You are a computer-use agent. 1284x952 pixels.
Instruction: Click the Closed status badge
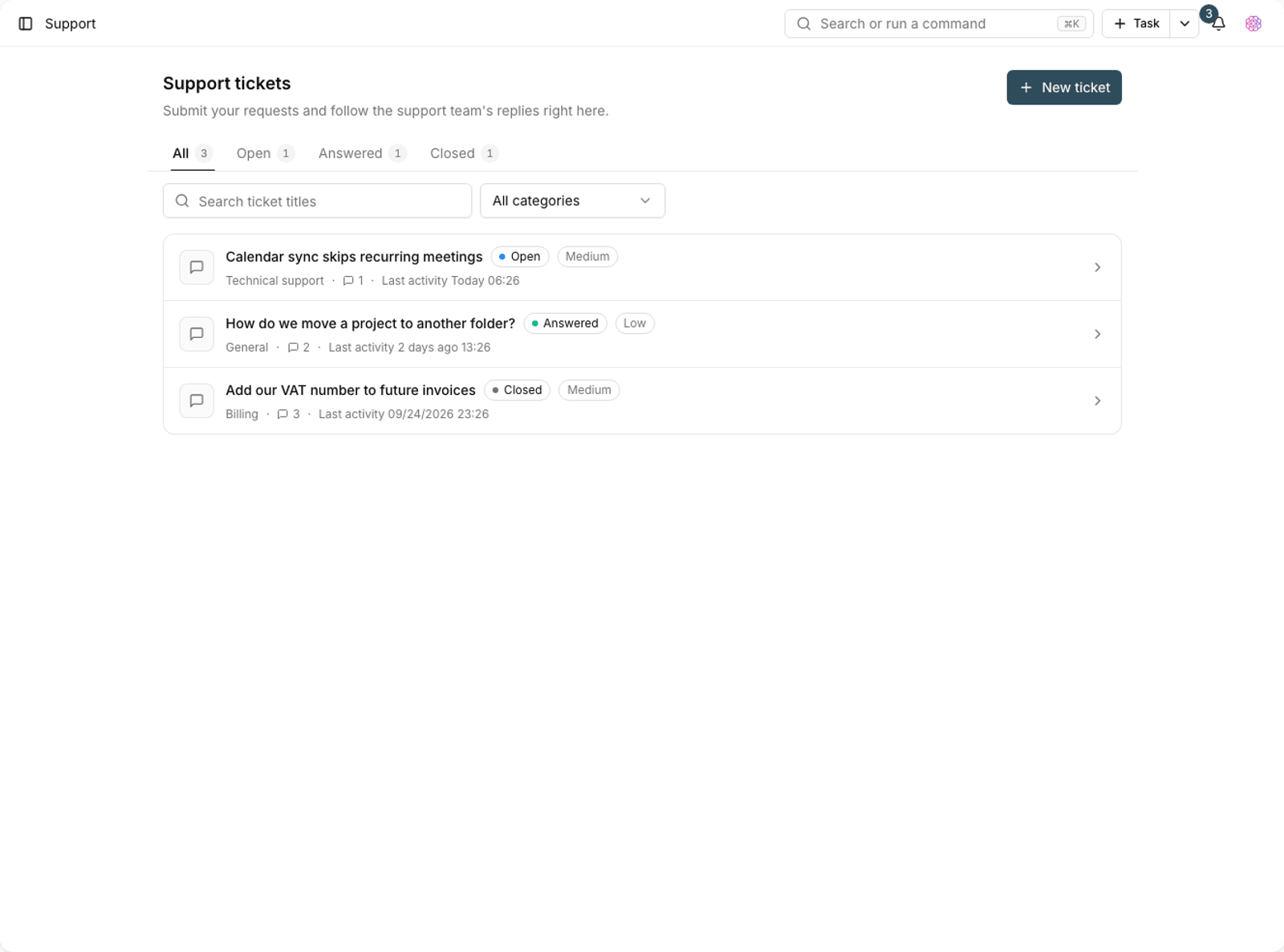tap(518, 390)
